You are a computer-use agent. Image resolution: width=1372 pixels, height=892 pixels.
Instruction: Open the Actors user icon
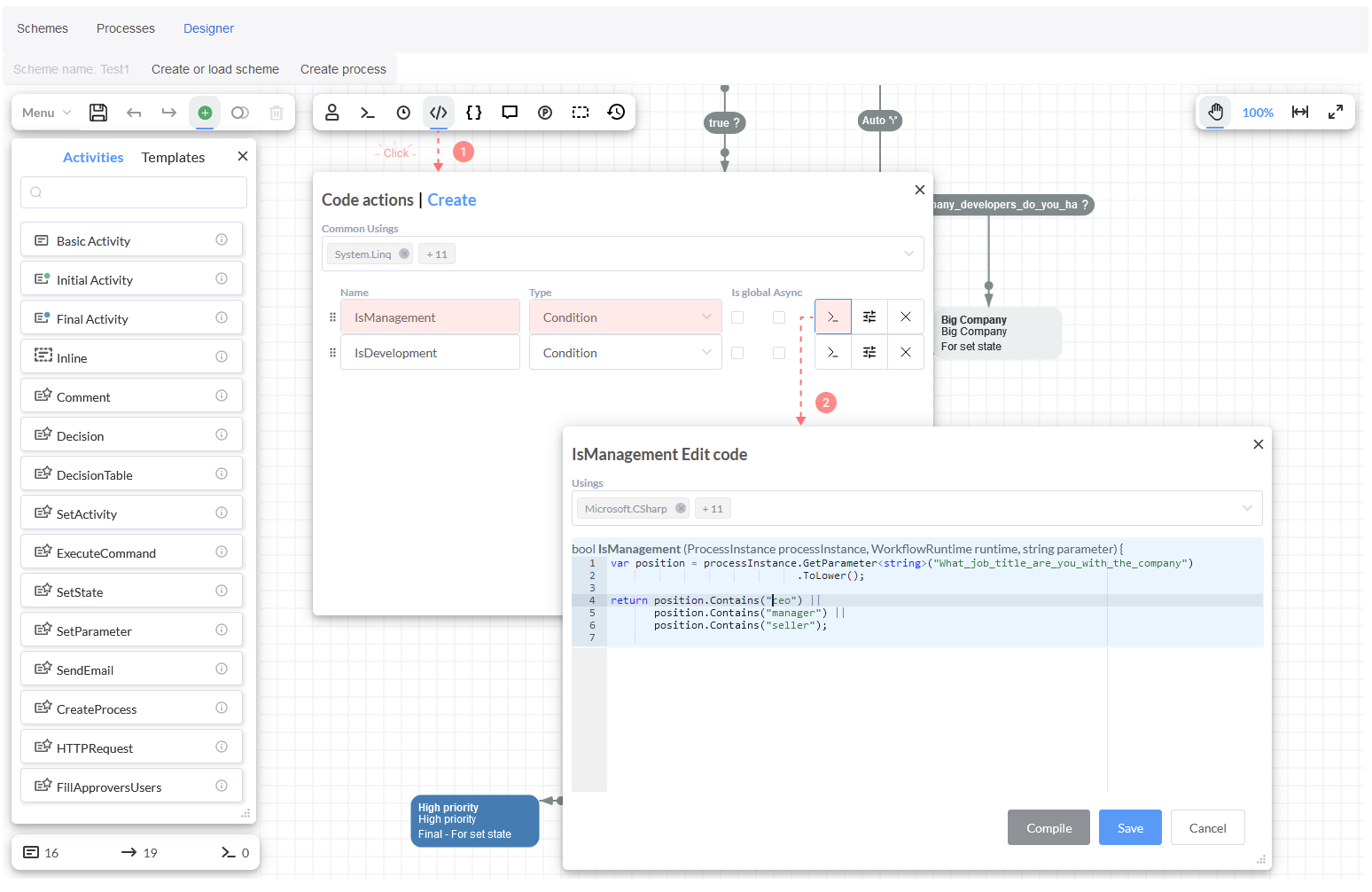click(x=332, y=113)
